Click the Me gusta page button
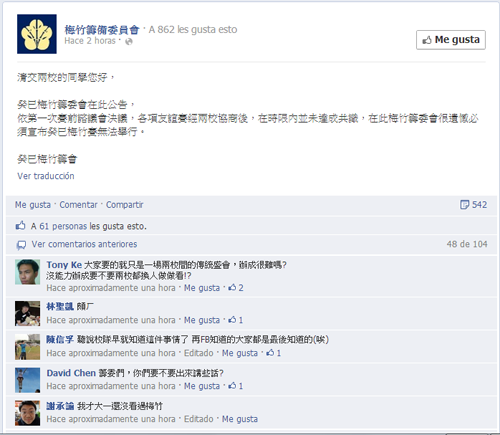This screenshot has width=500, height=435. 451,40
